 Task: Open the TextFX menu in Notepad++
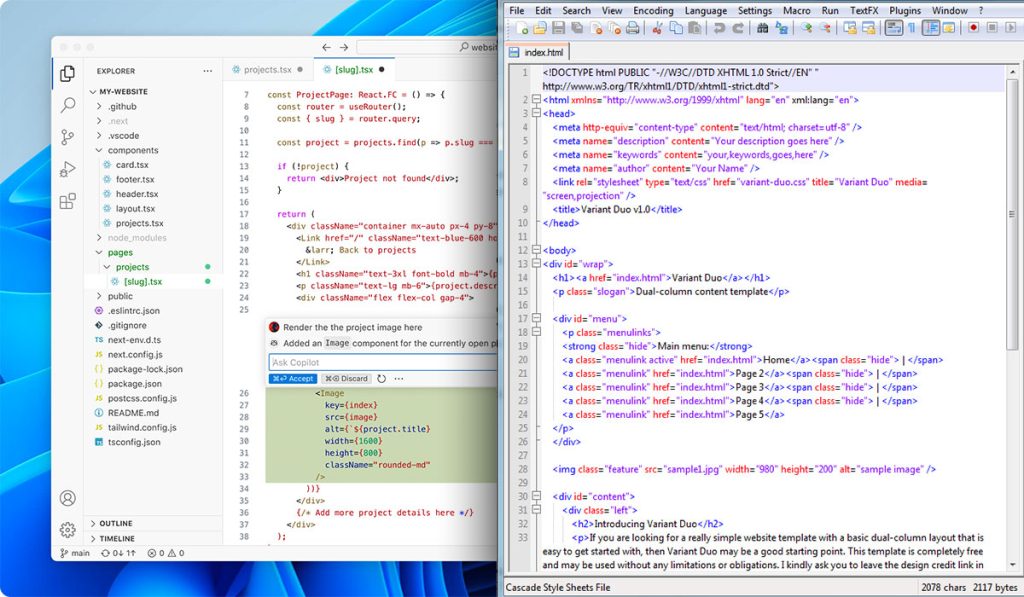863,10
